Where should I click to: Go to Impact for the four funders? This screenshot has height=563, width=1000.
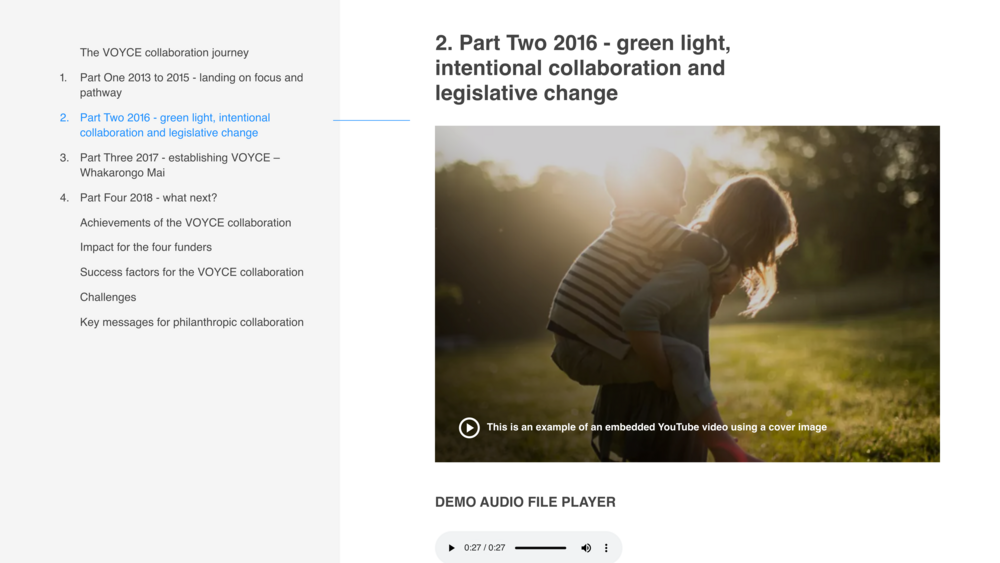click(146, 247)
